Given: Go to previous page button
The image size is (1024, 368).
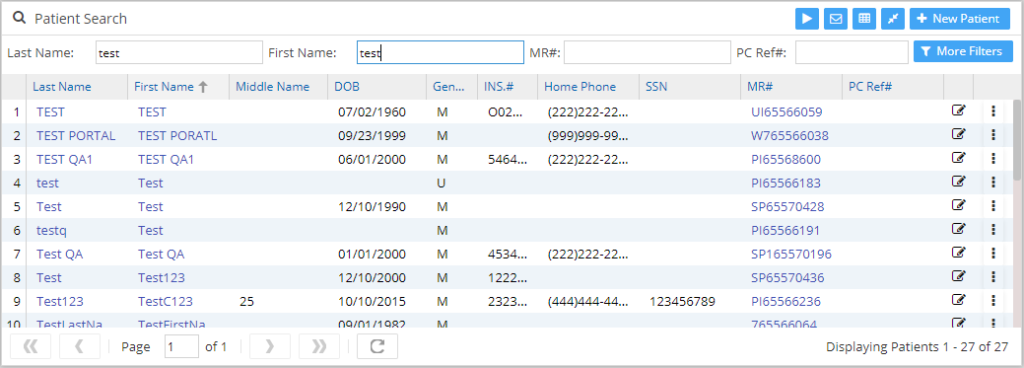Looking at the screenshot, I should pyautogui.click(x=80, y=346).
